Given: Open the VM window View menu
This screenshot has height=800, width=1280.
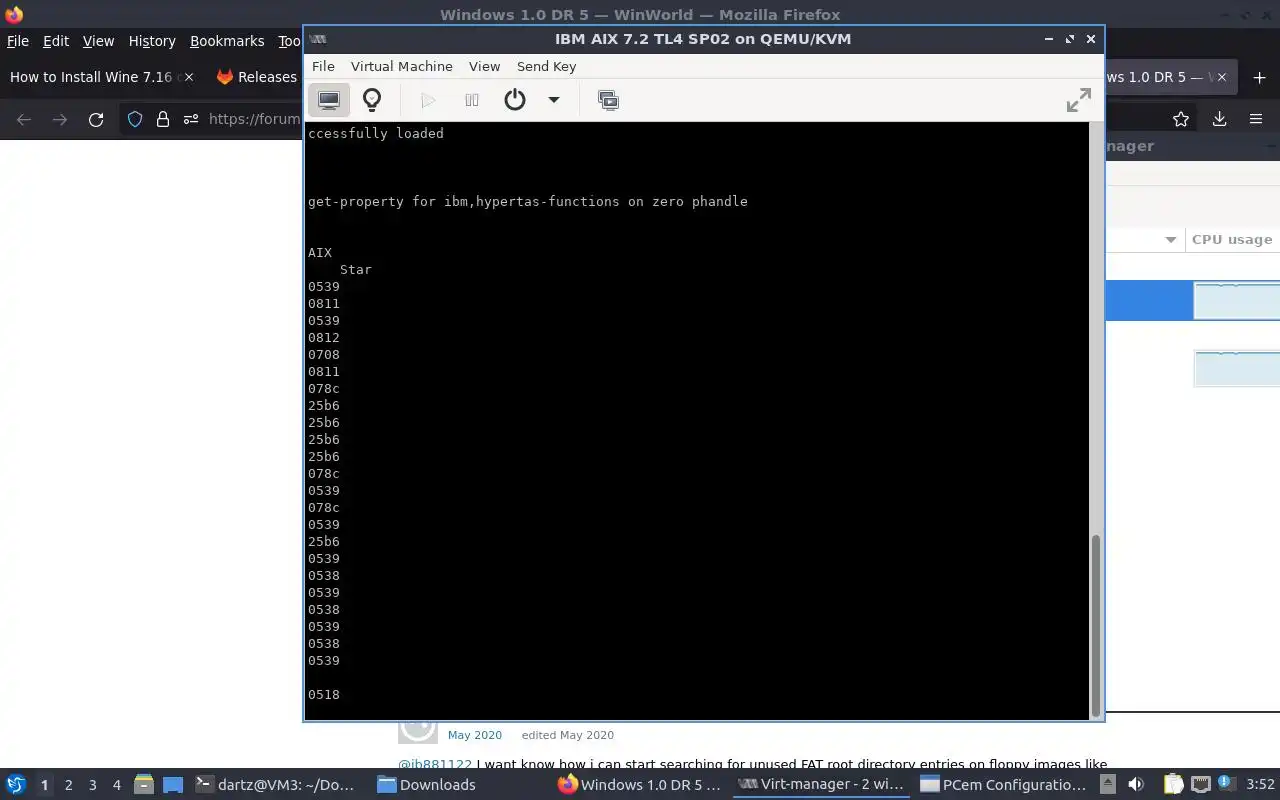Looking at the screenshot, I should [x=484, y=66].
